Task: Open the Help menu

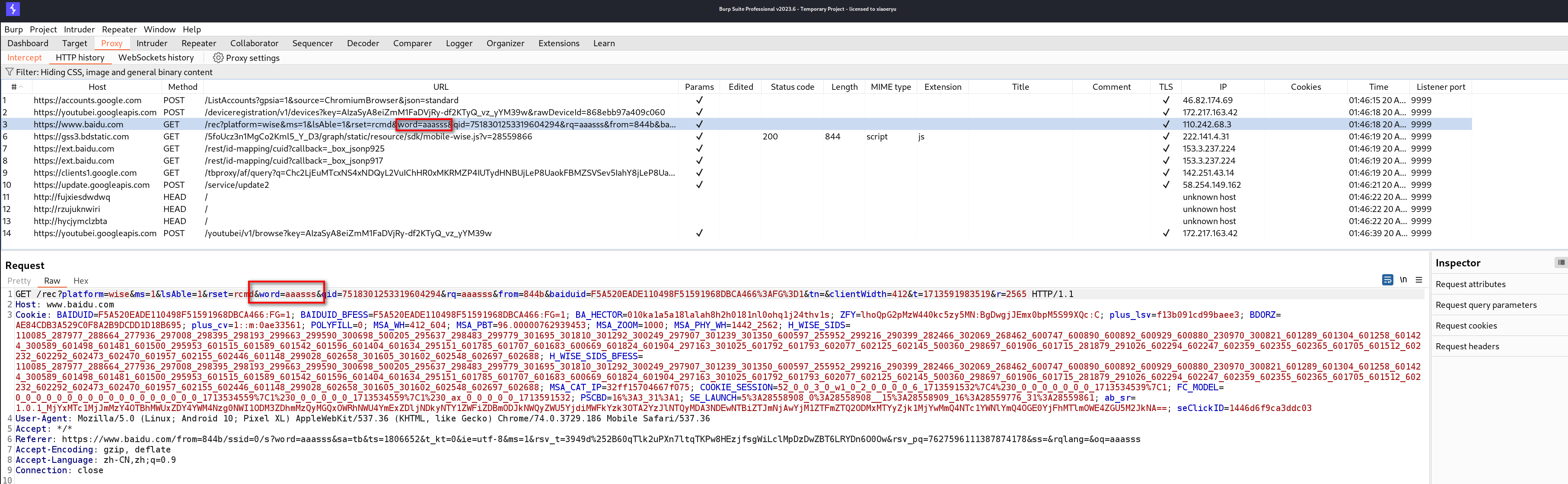Action: tap(192, 29)
